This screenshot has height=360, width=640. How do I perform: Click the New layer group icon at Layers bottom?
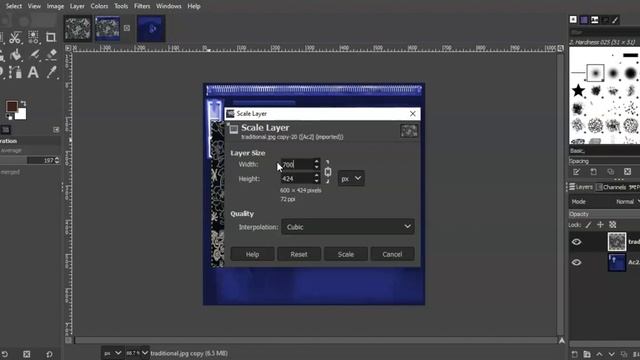(587, 354)
